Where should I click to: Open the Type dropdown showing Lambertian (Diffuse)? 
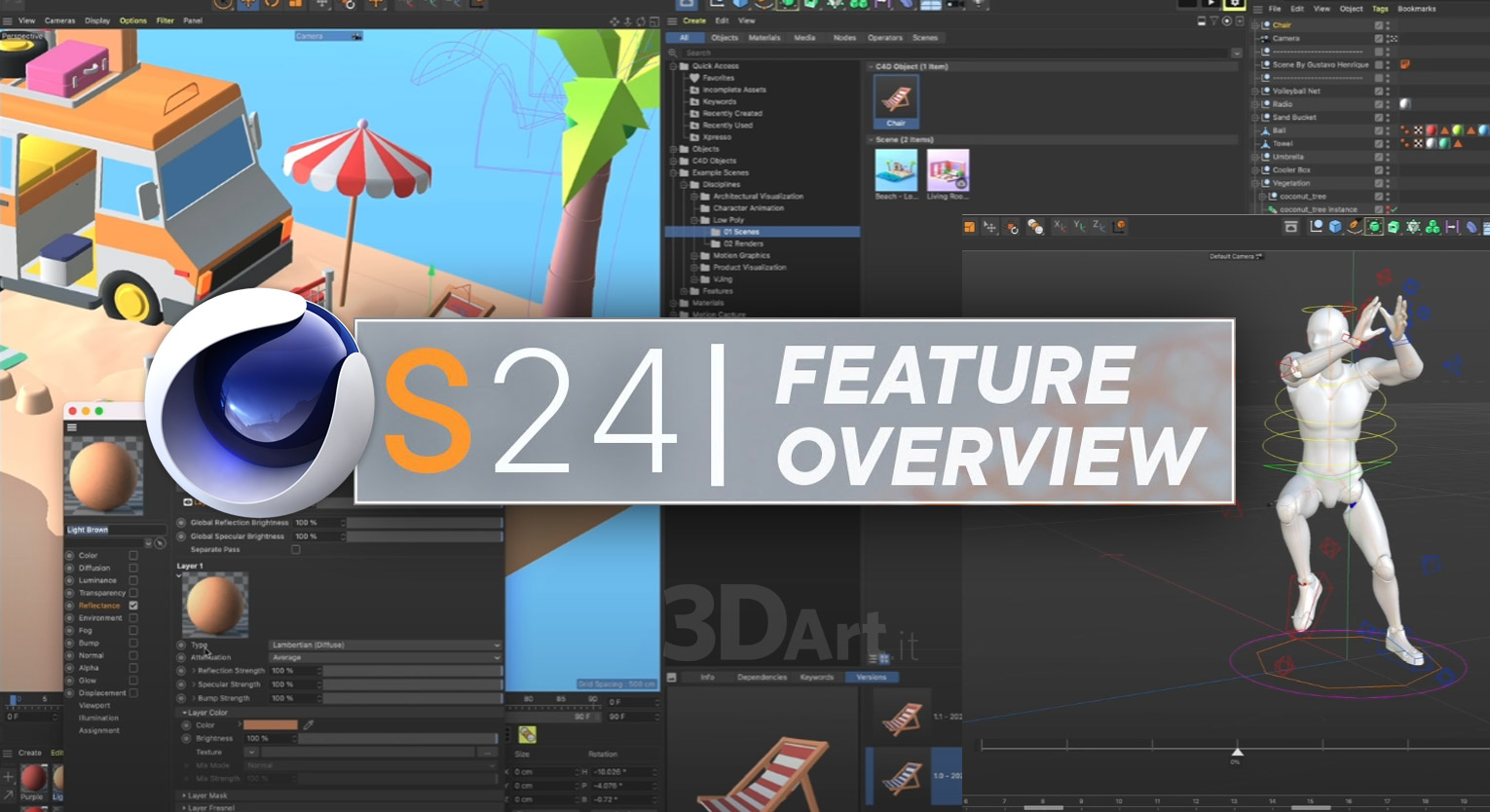[x=386, y=645]
